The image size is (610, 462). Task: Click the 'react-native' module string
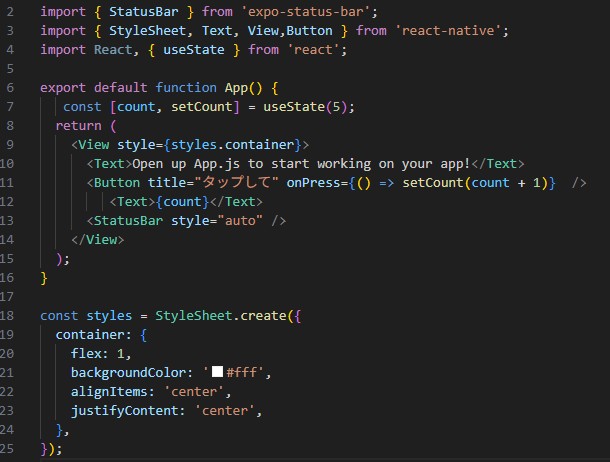pyautogui.click(x=452, y=30)
